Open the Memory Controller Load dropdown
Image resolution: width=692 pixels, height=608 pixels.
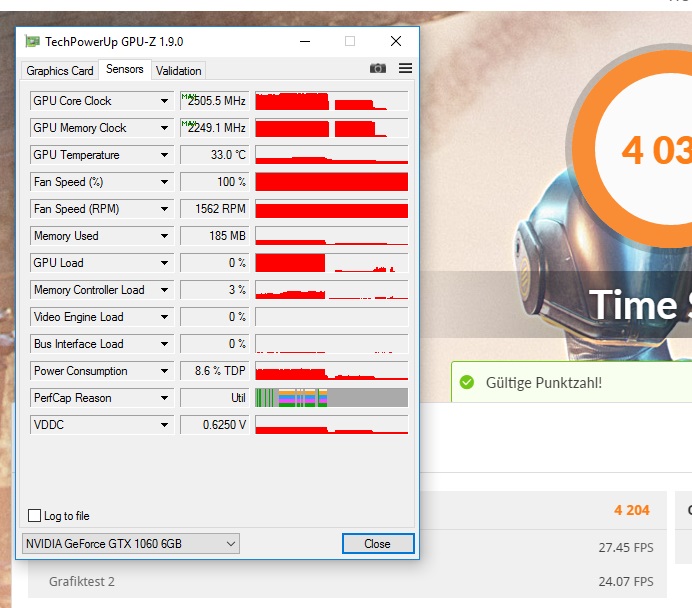(x=164, y=290)
